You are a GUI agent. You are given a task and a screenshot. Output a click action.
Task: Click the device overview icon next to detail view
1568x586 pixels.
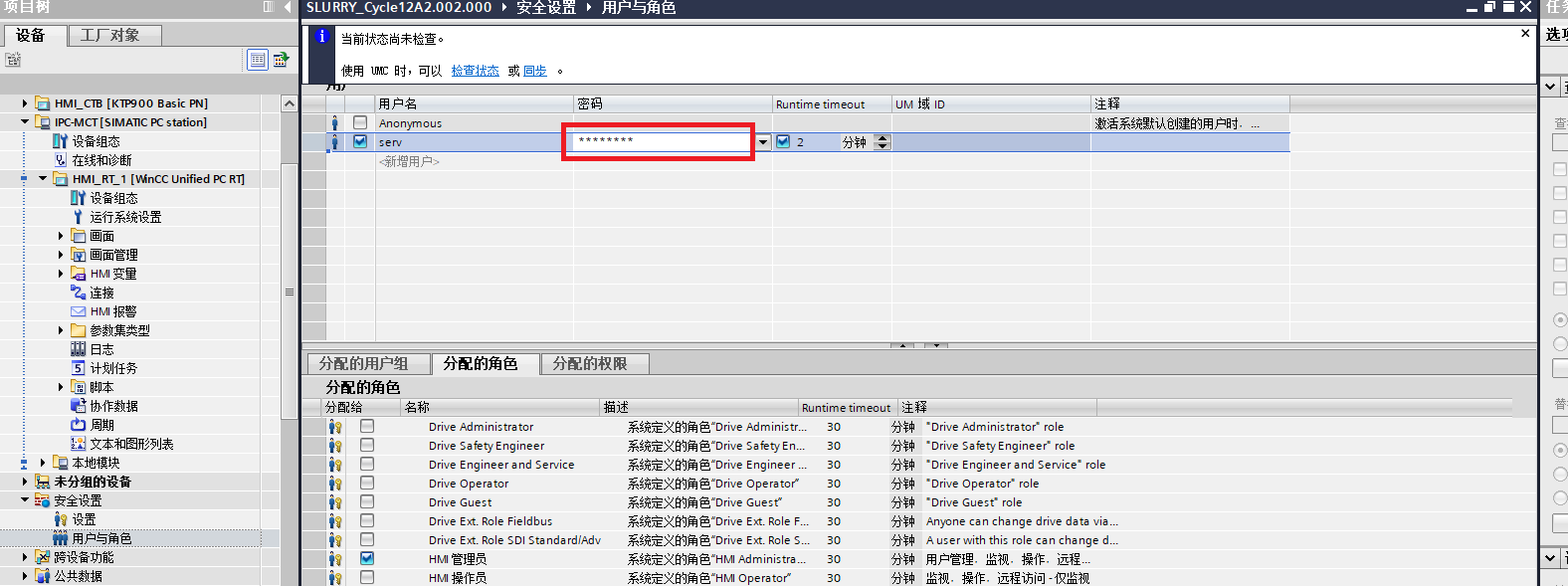tap(281, 60)
